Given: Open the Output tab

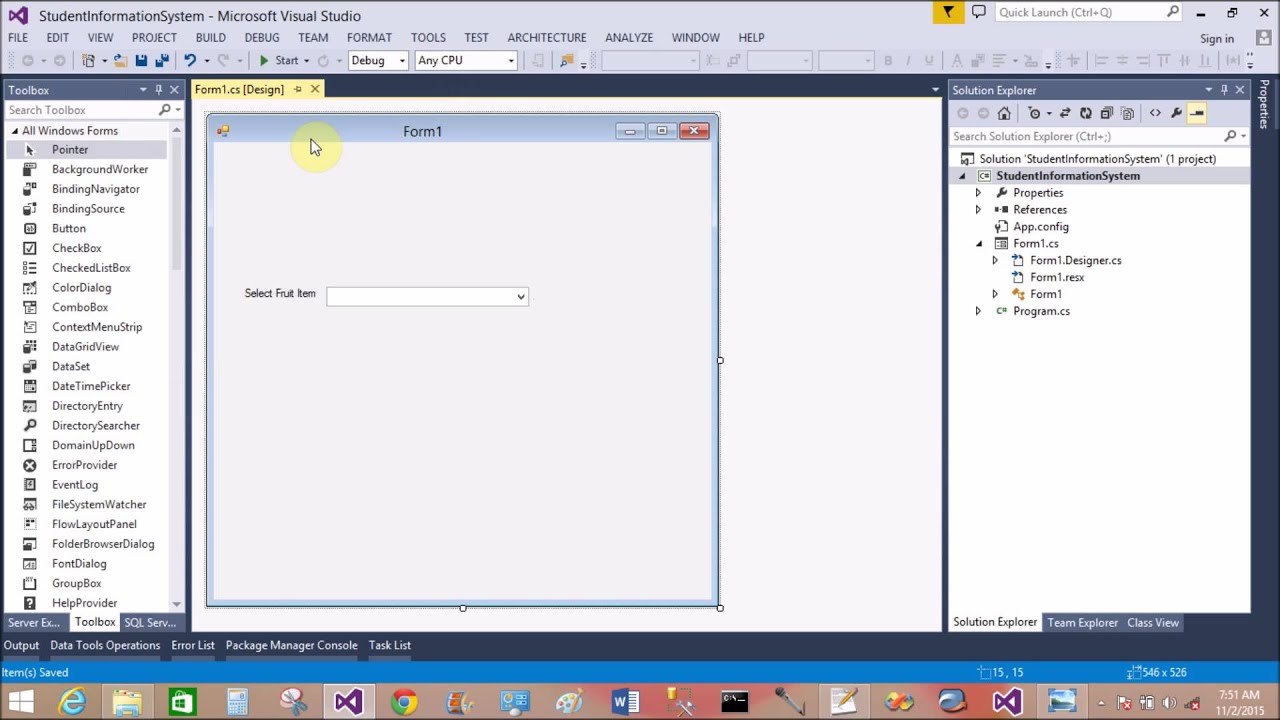Looking at the screenshot, I should (x=21, y=645).
